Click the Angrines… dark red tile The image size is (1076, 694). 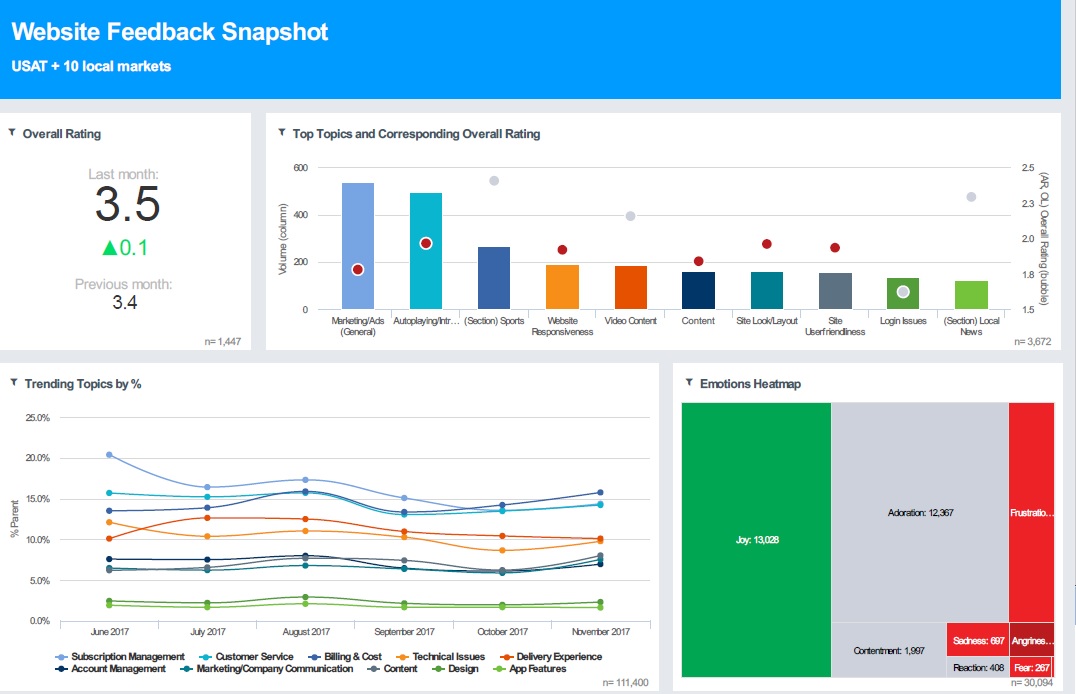pyautogui.click(x=1031, y=640)
